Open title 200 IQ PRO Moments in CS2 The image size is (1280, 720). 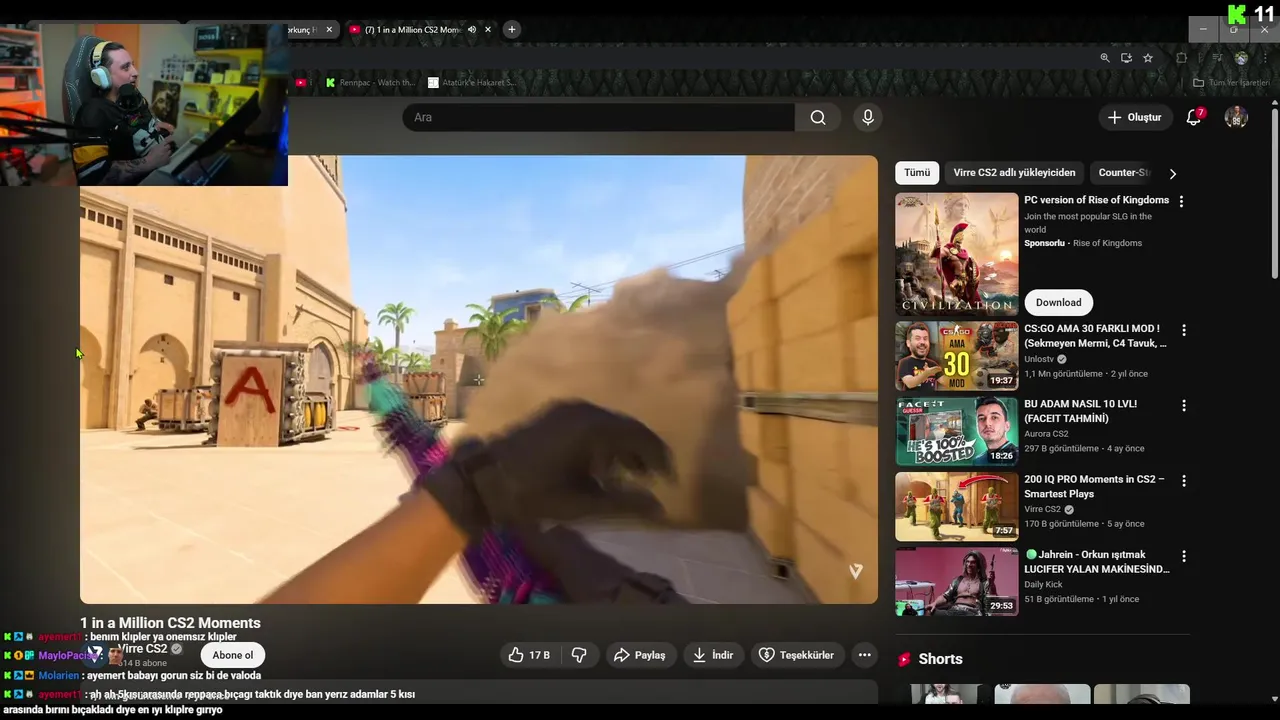coord(1094,486)
